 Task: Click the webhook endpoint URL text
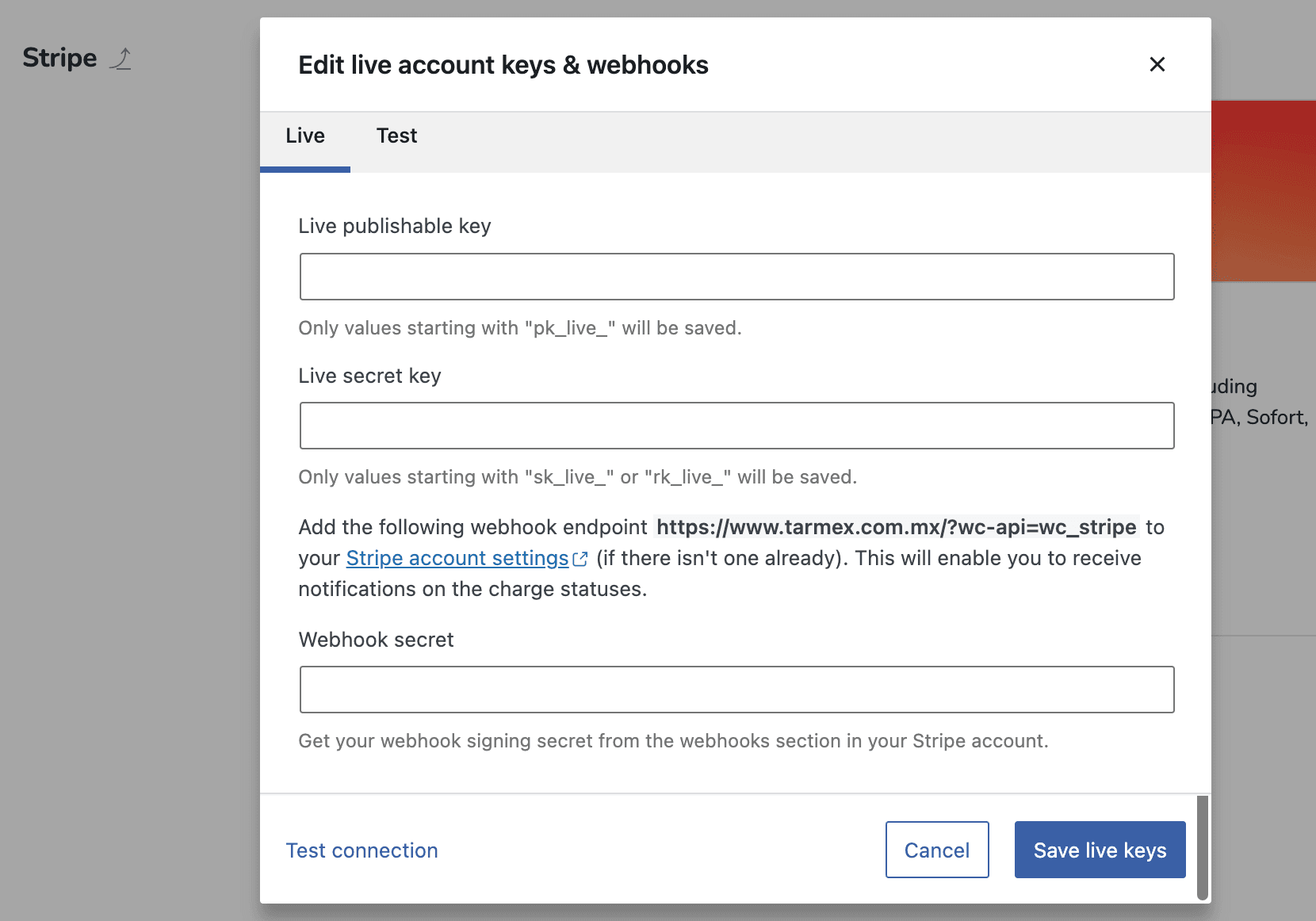point(896,528)
